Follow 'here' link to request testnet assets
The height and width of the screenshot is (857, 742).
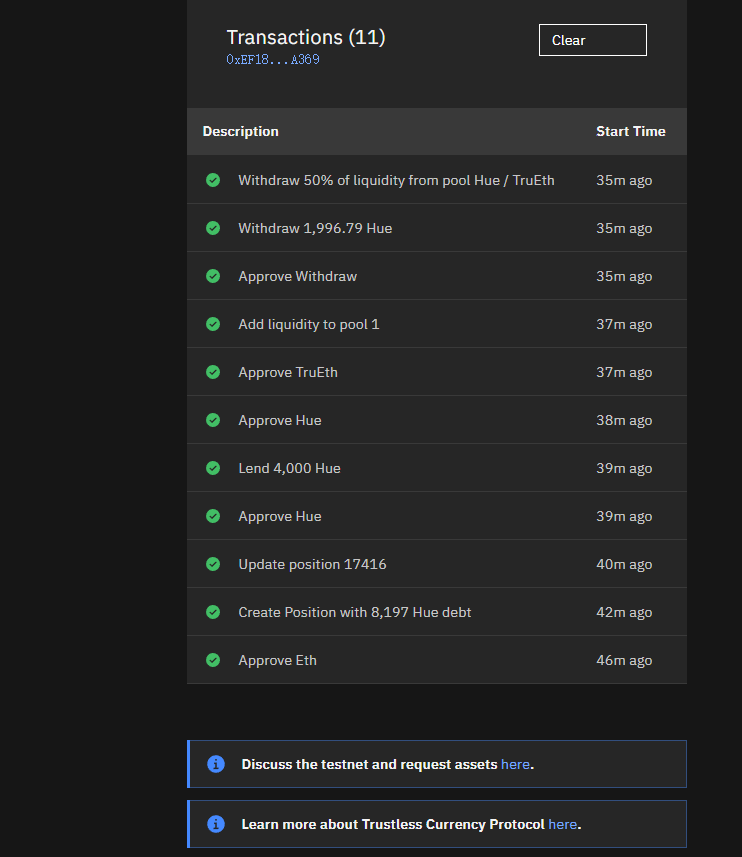[515, 764]
